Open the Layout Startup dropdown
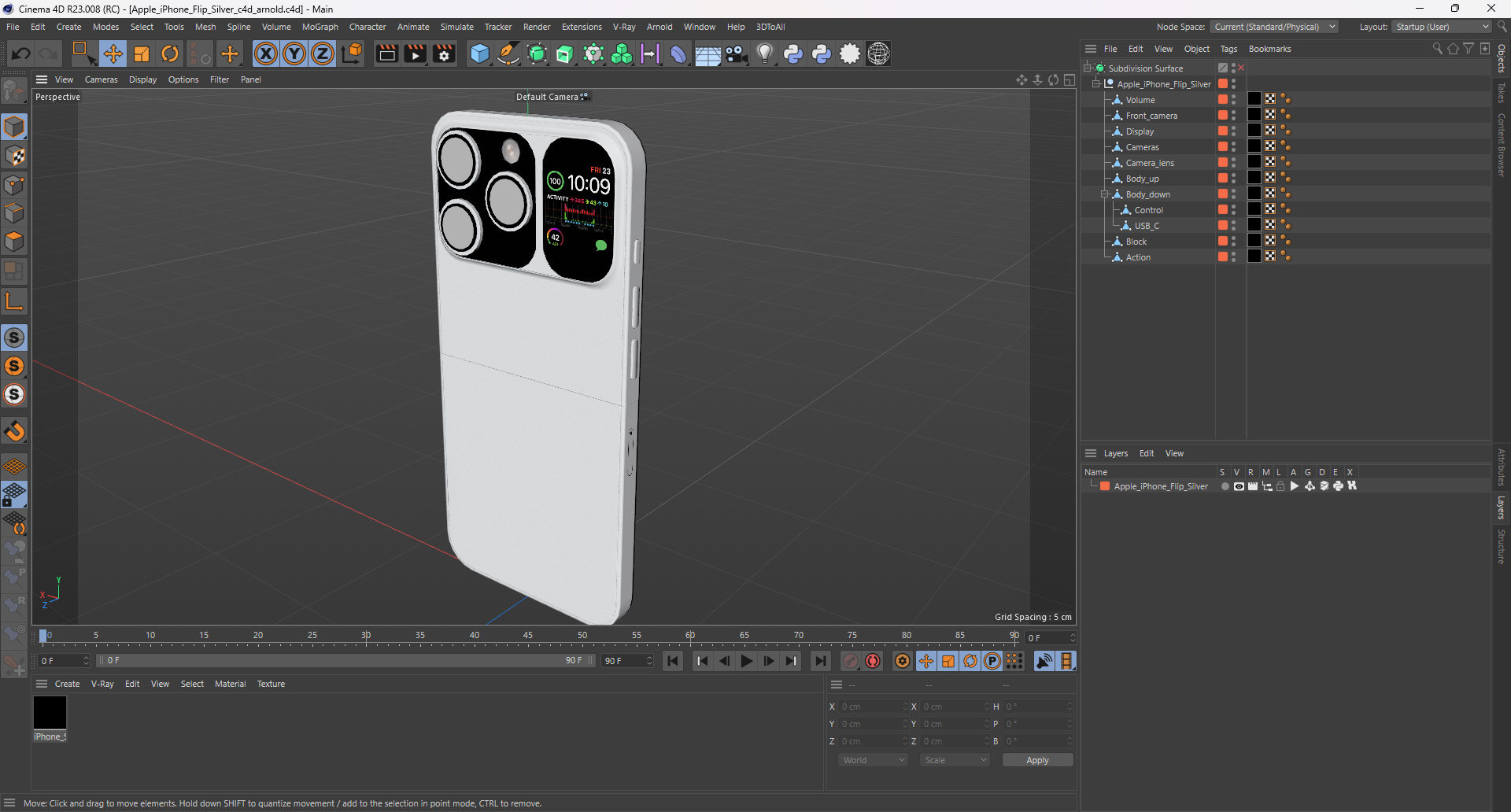Image resolution: width=1511 pixels, height=812 pixels. [x=1442, y=27]
